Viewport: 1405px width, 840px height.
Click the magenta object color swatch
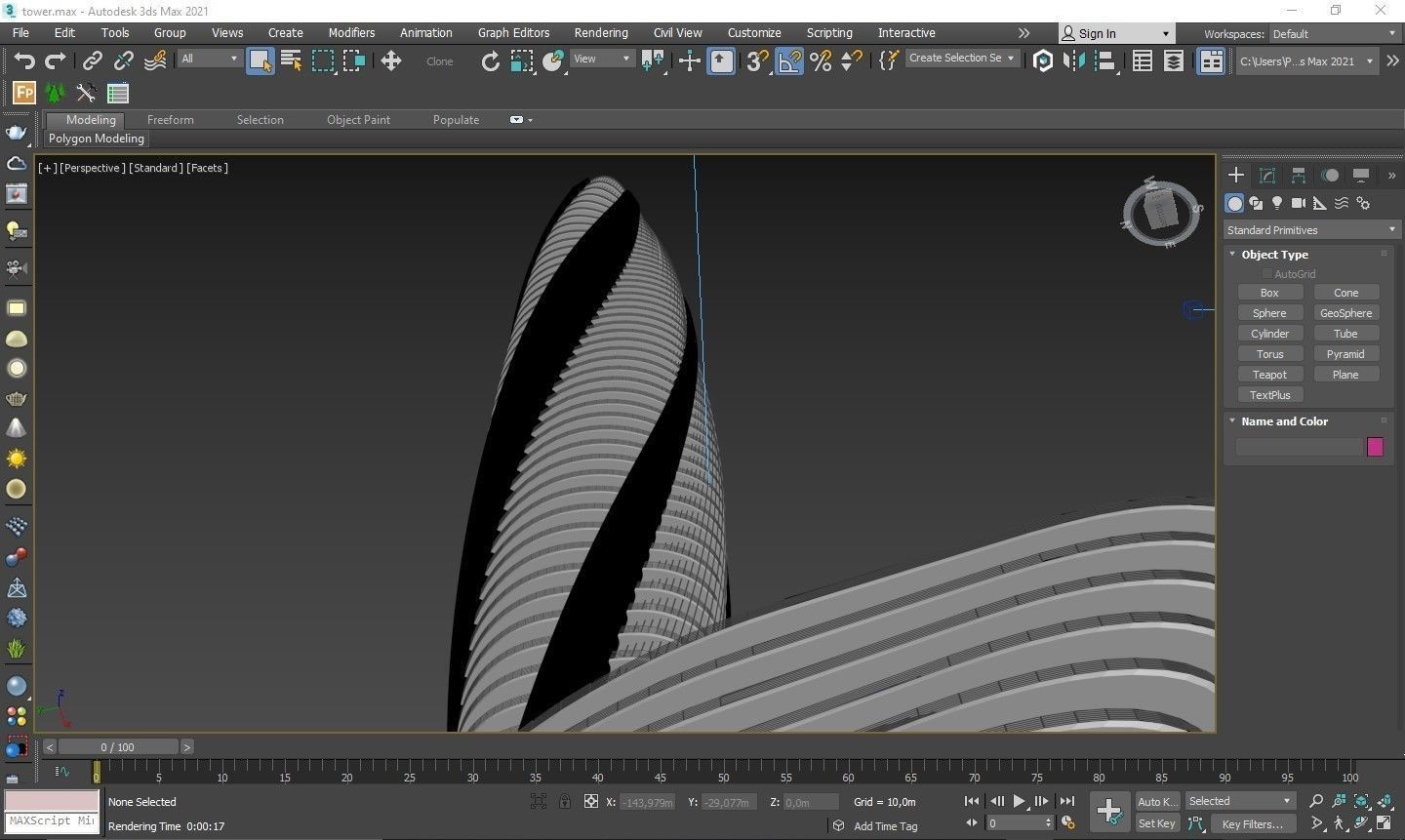(1375, 447)
